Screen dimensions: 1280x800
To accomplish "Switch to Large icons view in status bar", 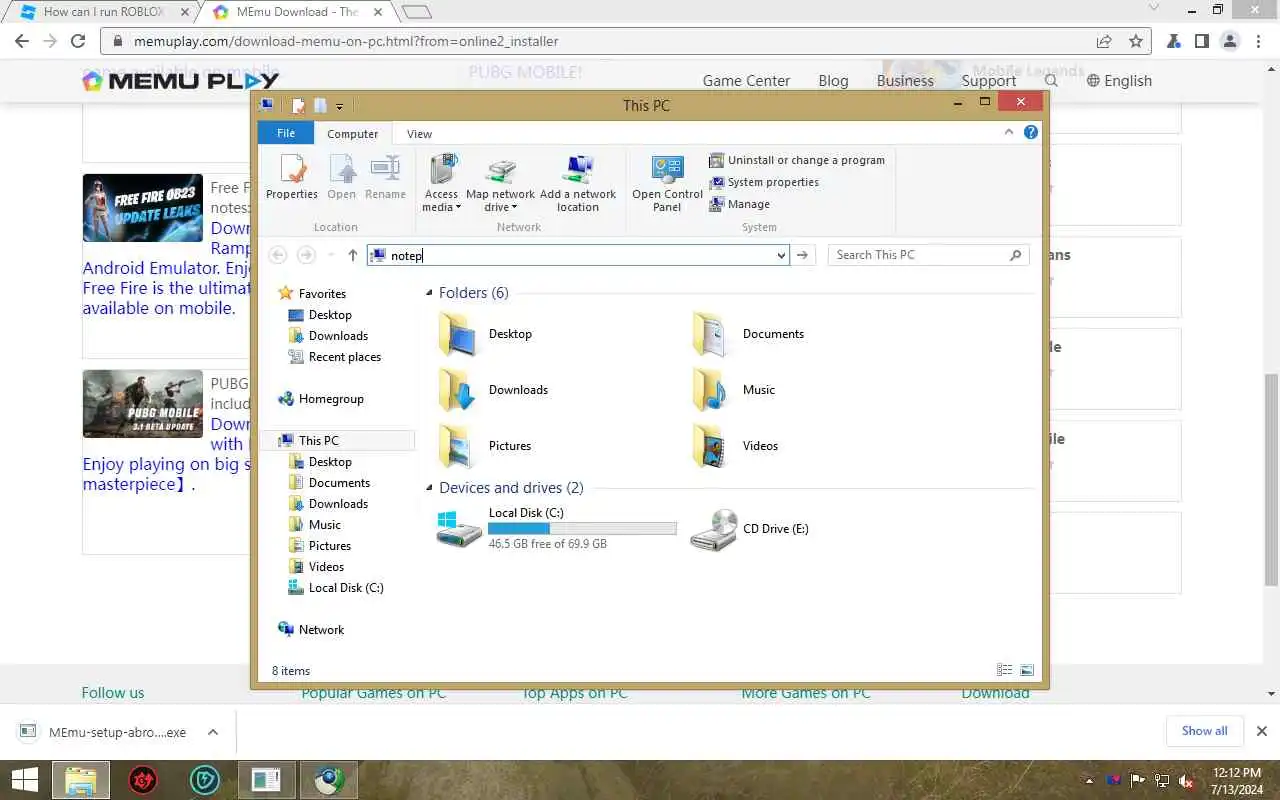I will pyautogui.click(x=1026, y=670).
